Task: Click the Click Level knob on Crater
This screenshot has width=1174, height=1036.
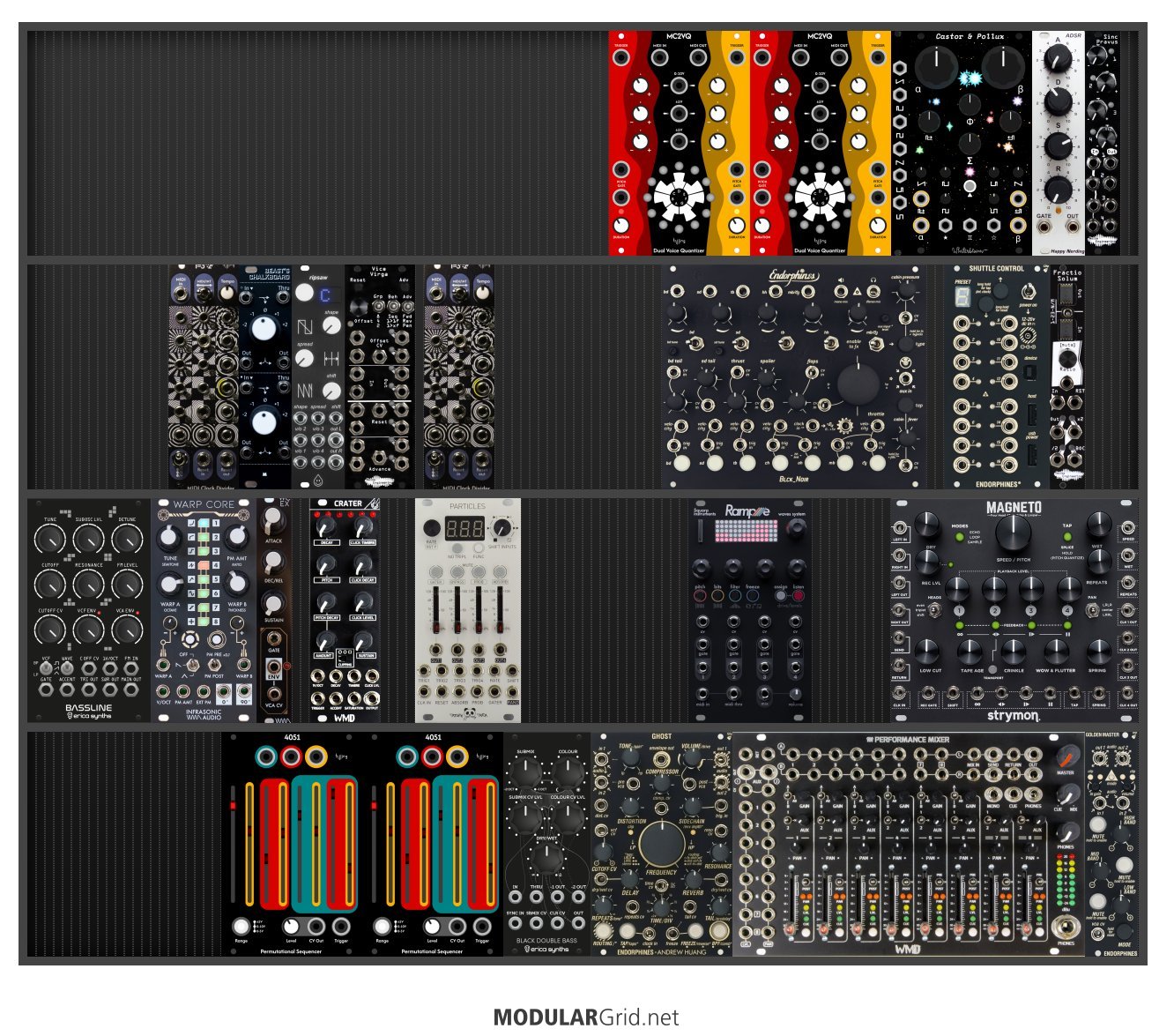Action: pos(363,603)
